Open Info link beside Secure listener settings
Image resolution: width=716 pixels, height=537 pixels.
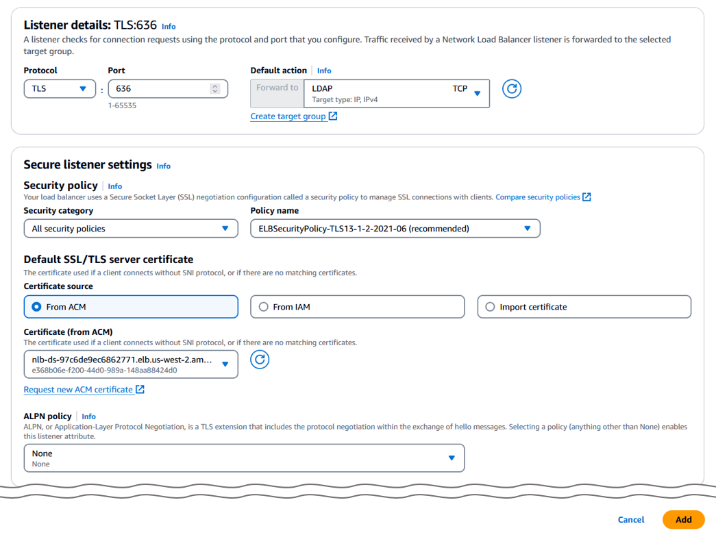tap(163, 166)
